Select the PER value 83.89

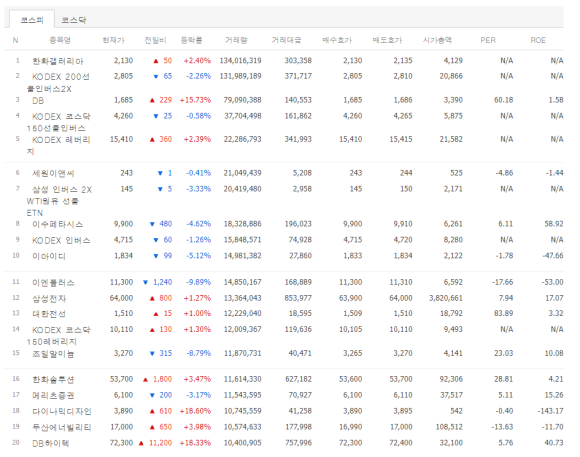click(x=504, y=313)
